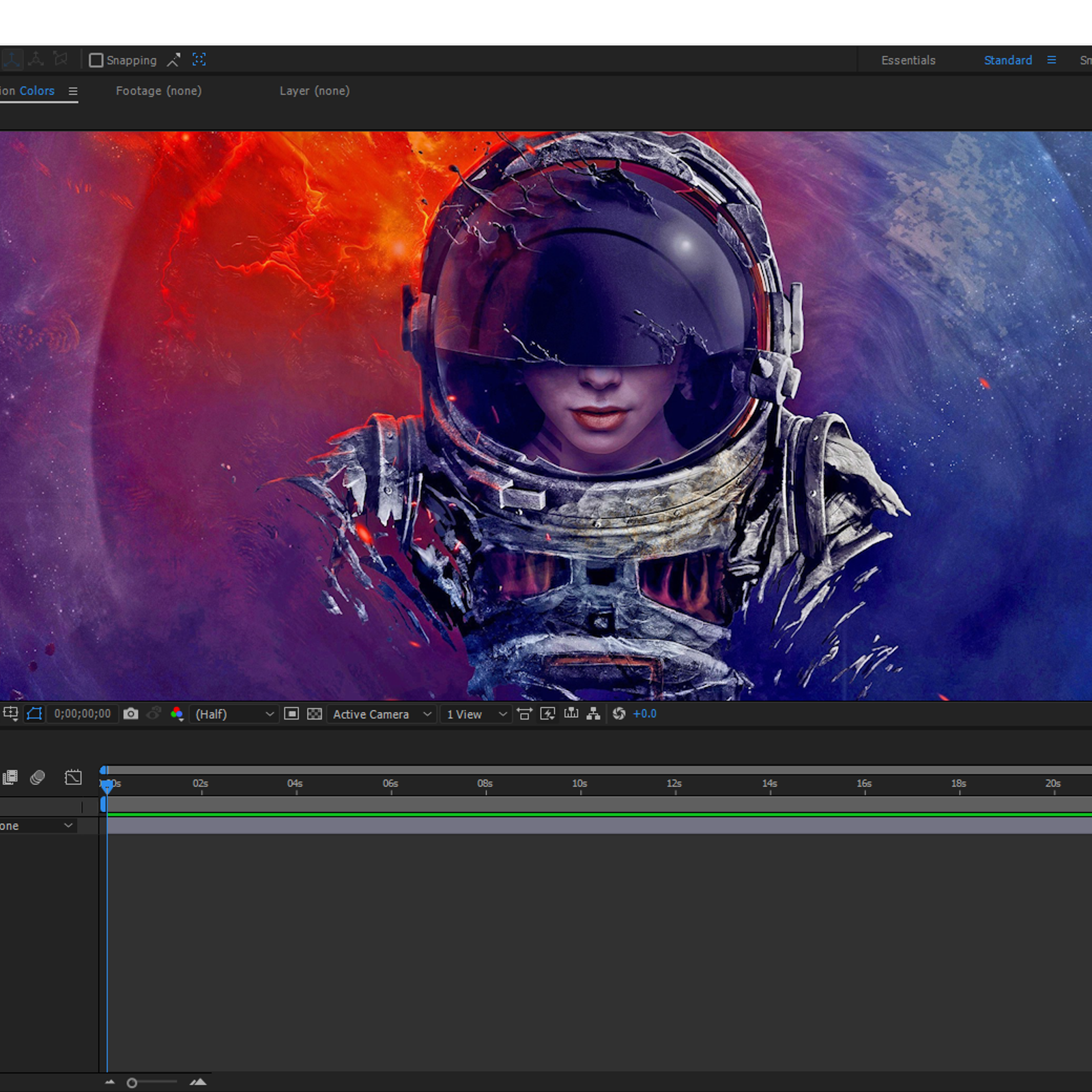The image size is (1092, 1092).
Task: Enable the Snapping checkbox
Action: pyautogui.click(x=96, y=60)
